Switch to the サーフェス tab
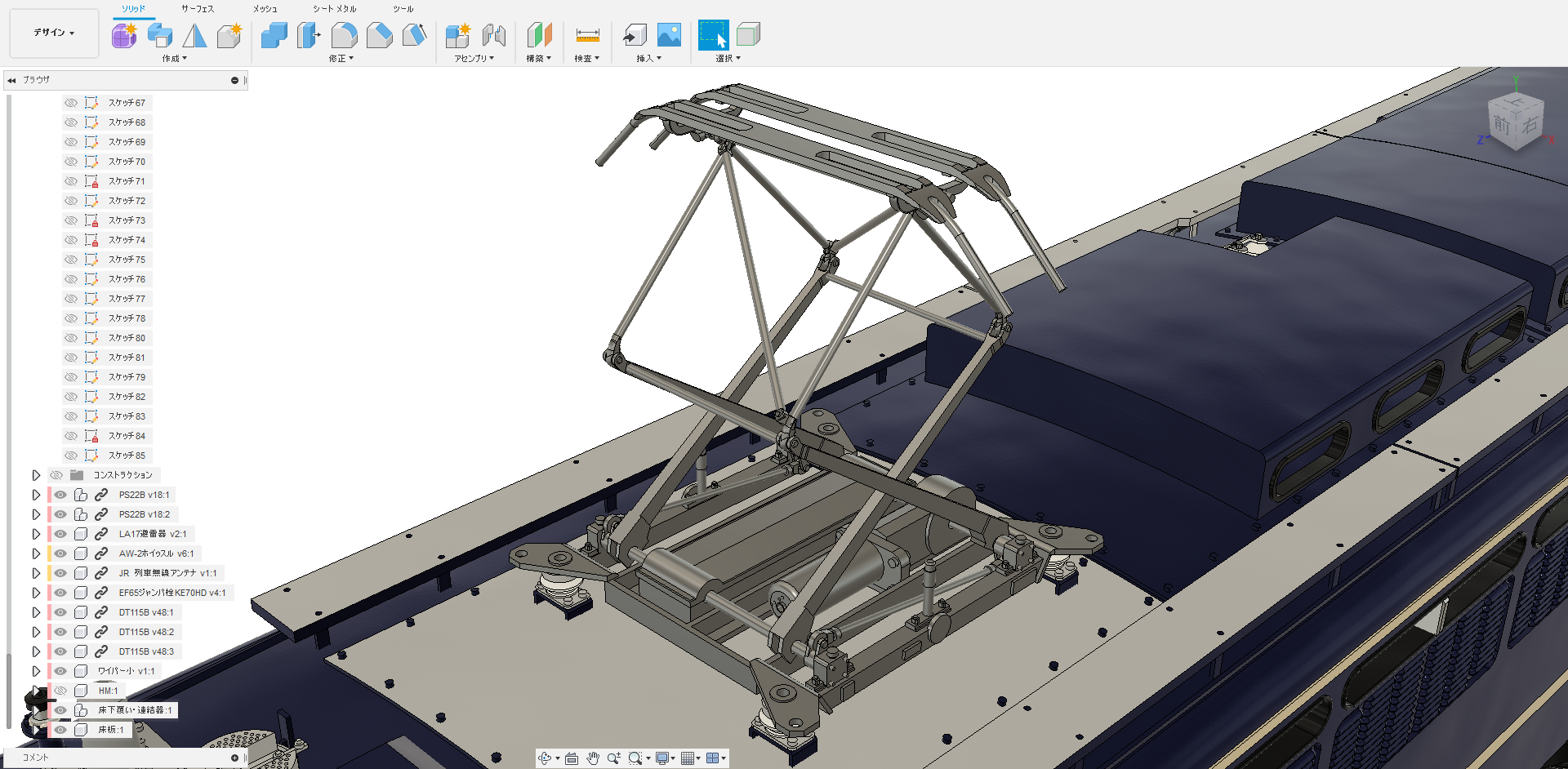 point(198,9)
